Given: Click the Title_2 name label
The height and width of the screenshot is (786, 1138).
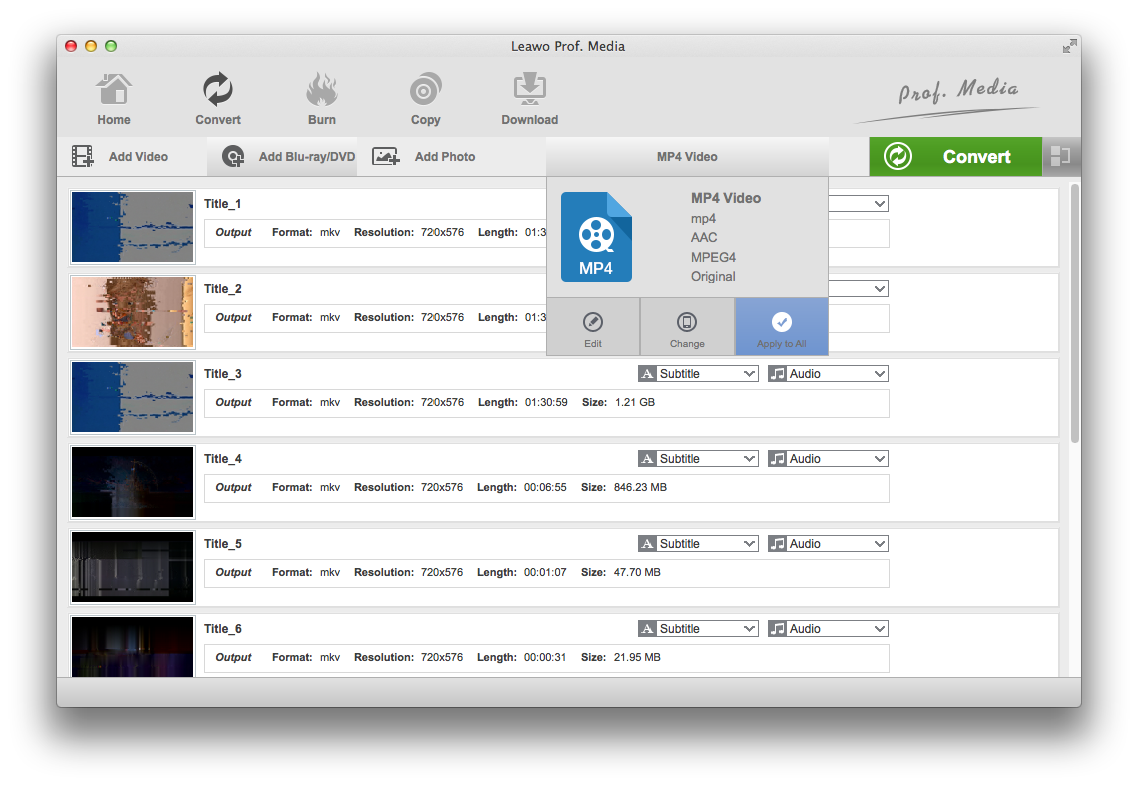Looking at the screenshot, I should click(222, 289).
